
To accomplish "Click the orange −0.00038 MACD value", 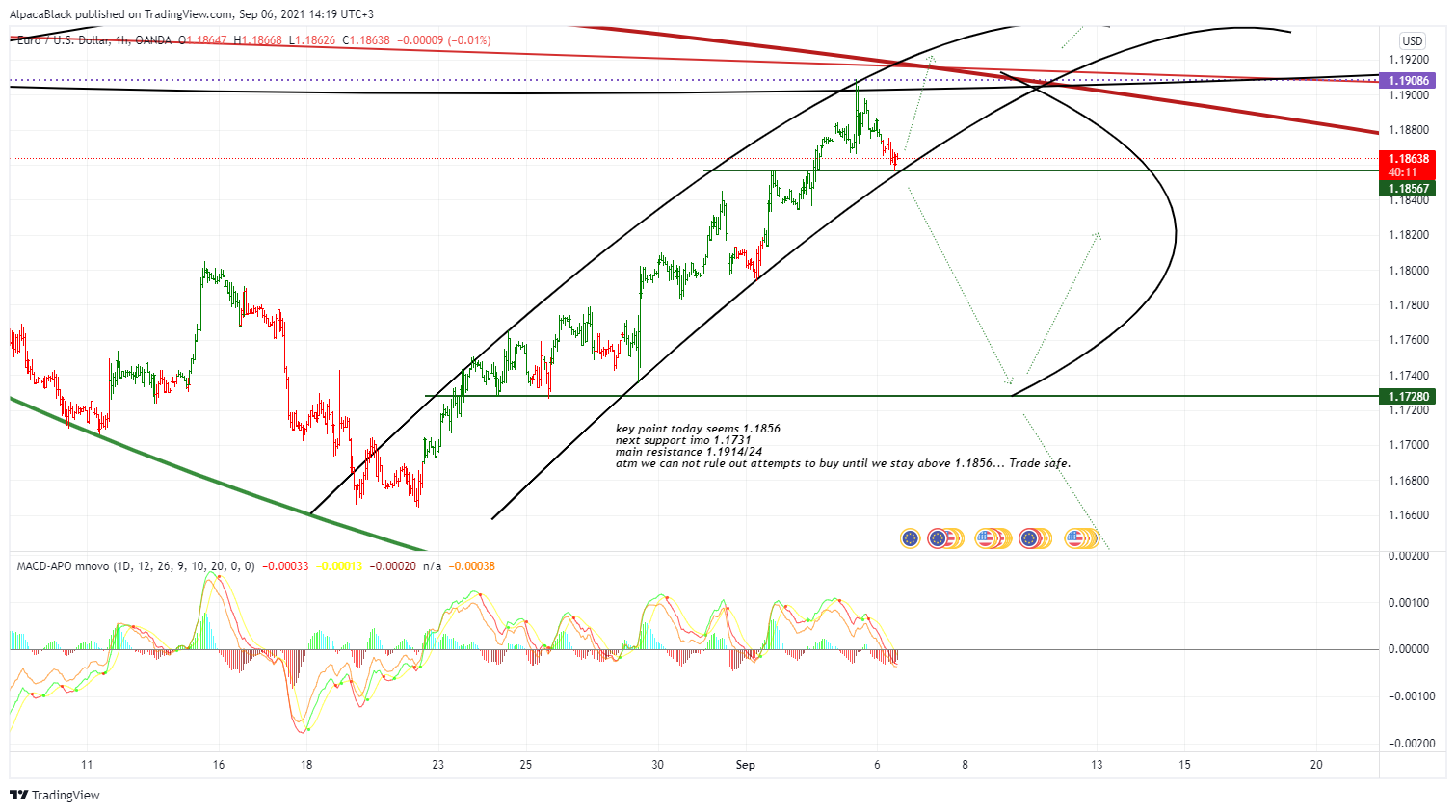I will (471, 565).
